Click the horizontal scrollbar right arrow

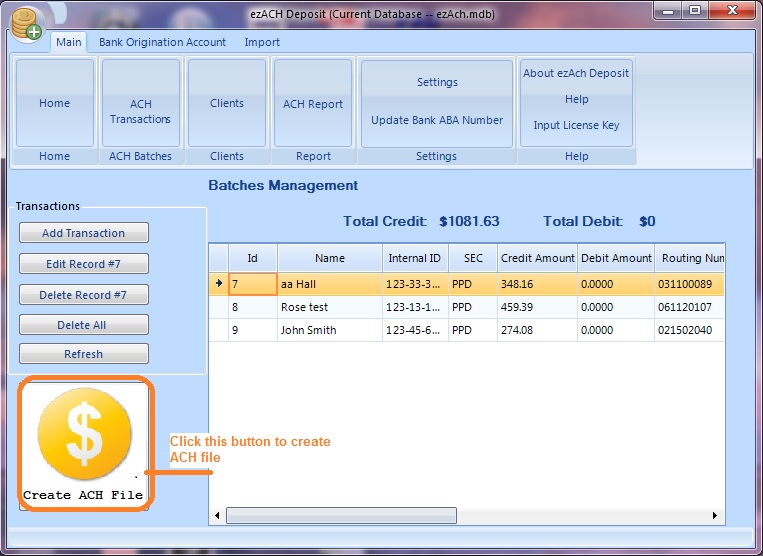click(x=715, y=516)
